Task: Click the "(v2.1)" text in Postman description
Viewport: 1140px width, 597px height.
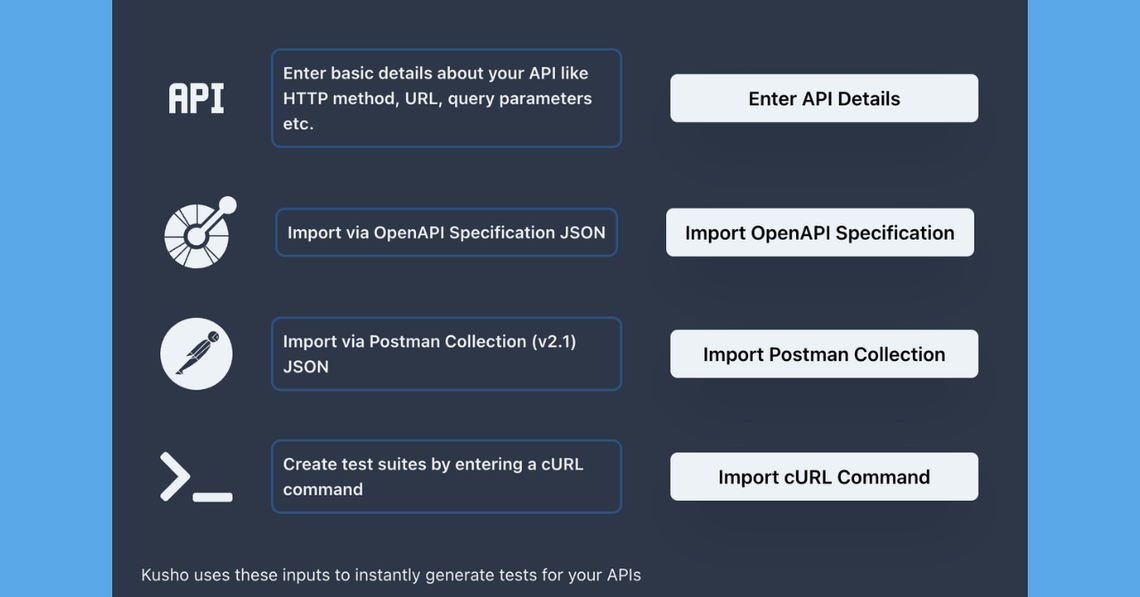Action: pos(553,341)
